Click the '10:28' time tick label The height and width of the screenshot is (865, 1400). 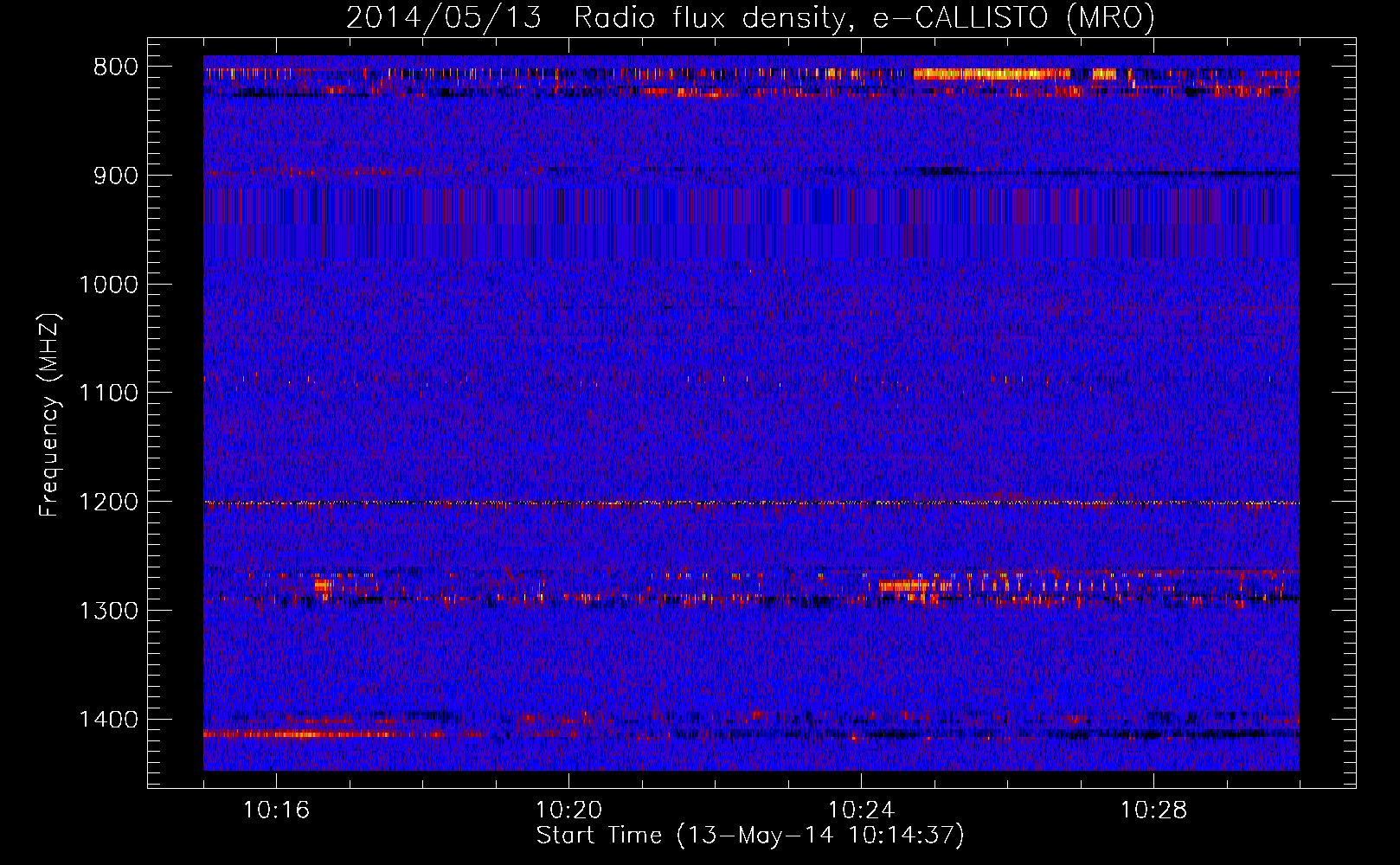(x=1153, y=811)
